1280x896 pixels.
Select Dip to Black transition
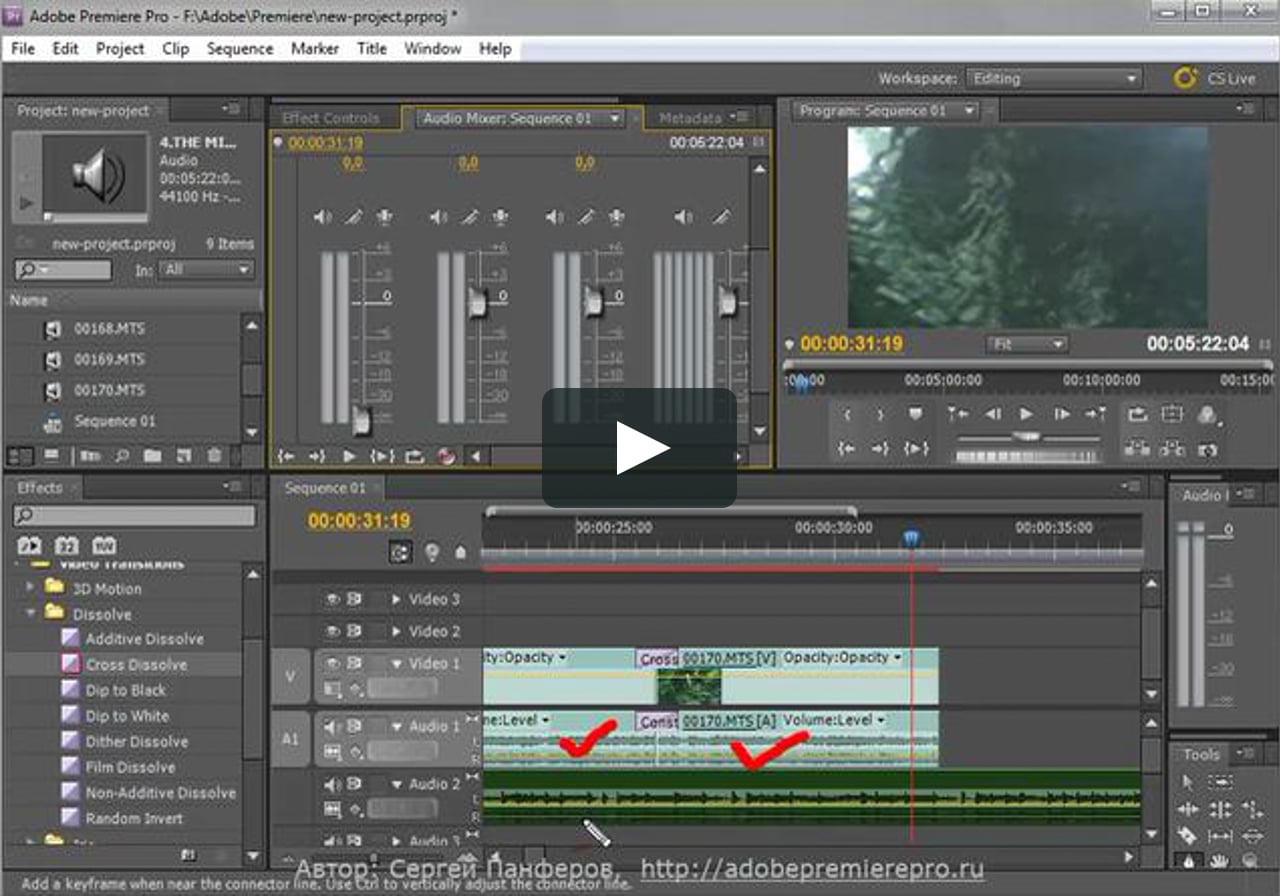(126, 690)
